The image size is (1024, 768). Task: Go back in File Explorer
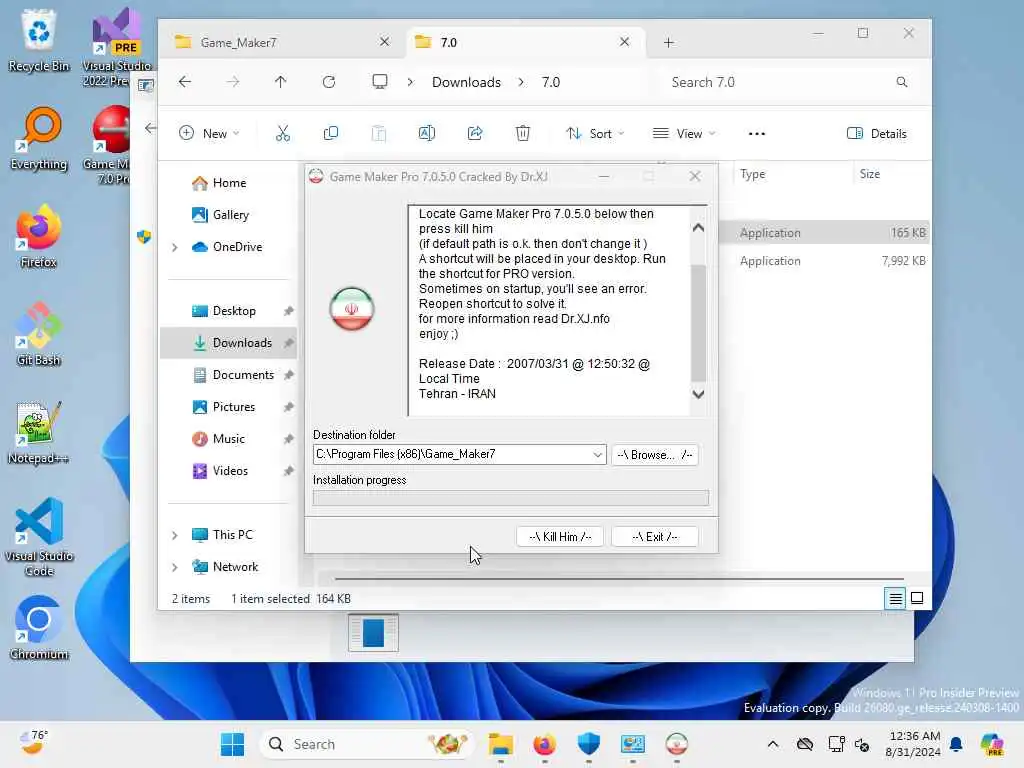click(x=185, y=82)
